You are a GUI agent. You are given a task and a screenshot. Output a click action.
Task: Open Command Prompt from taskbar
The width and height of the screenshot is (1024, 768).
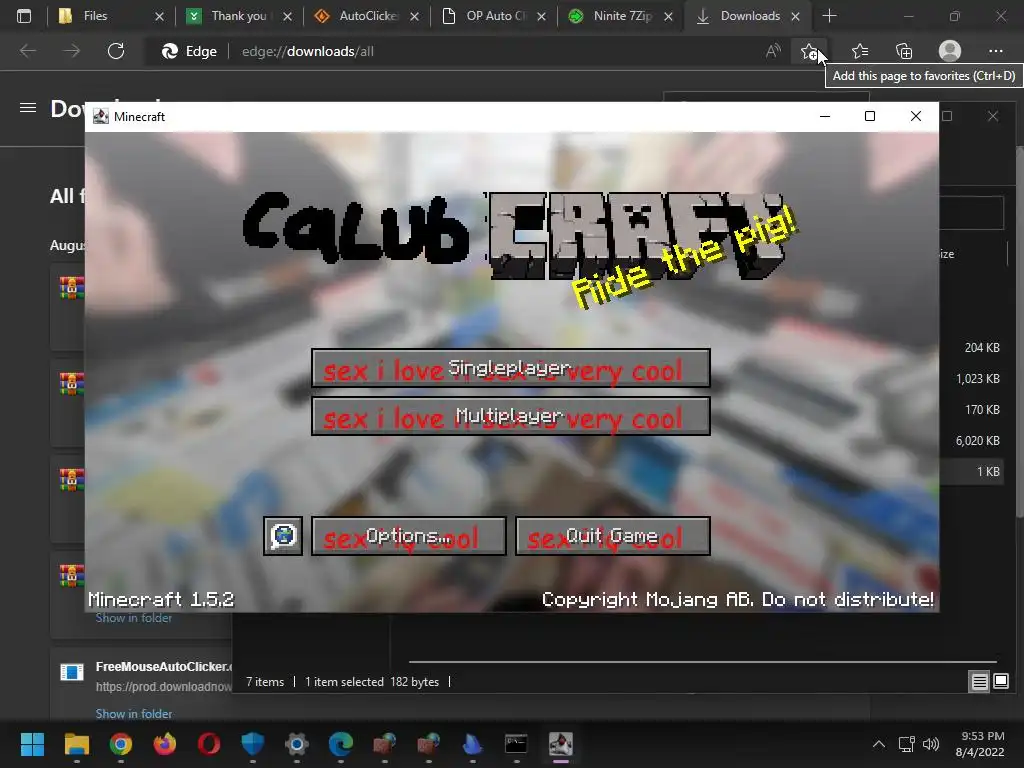[x=516, y=744]
